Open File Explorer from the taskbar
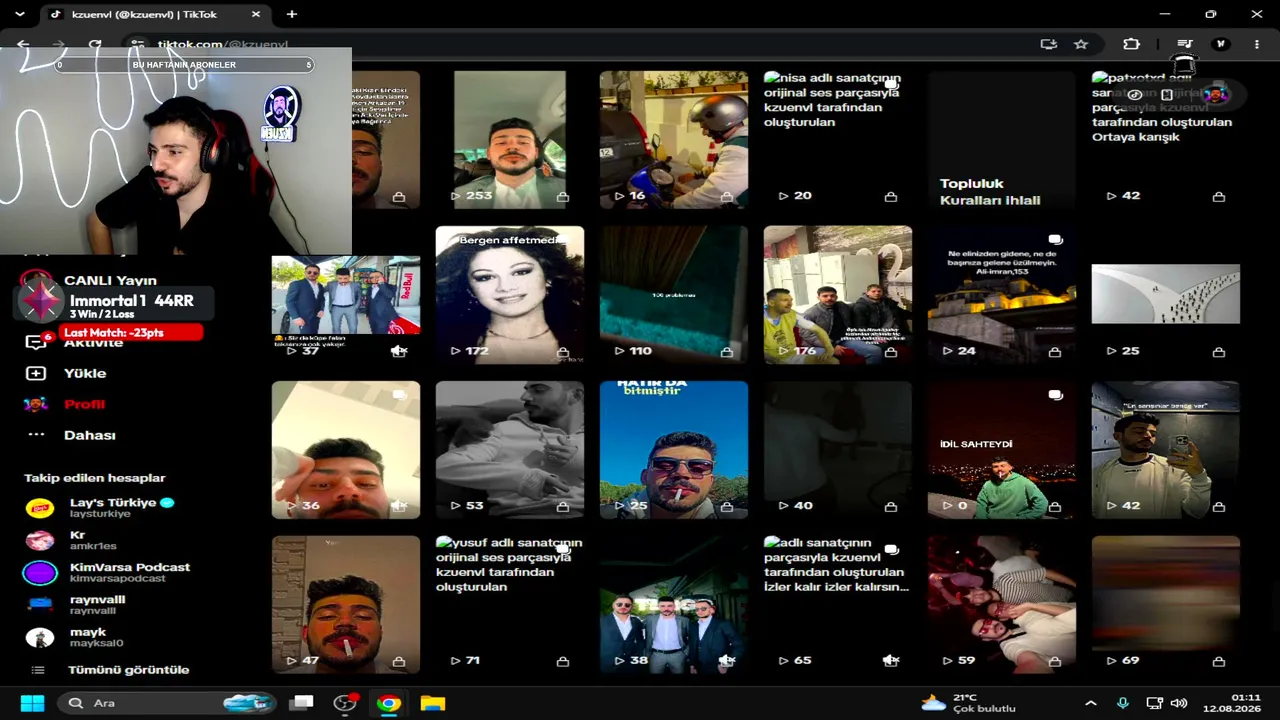The width and height of the screenshot is (1280, 720). 433,703
